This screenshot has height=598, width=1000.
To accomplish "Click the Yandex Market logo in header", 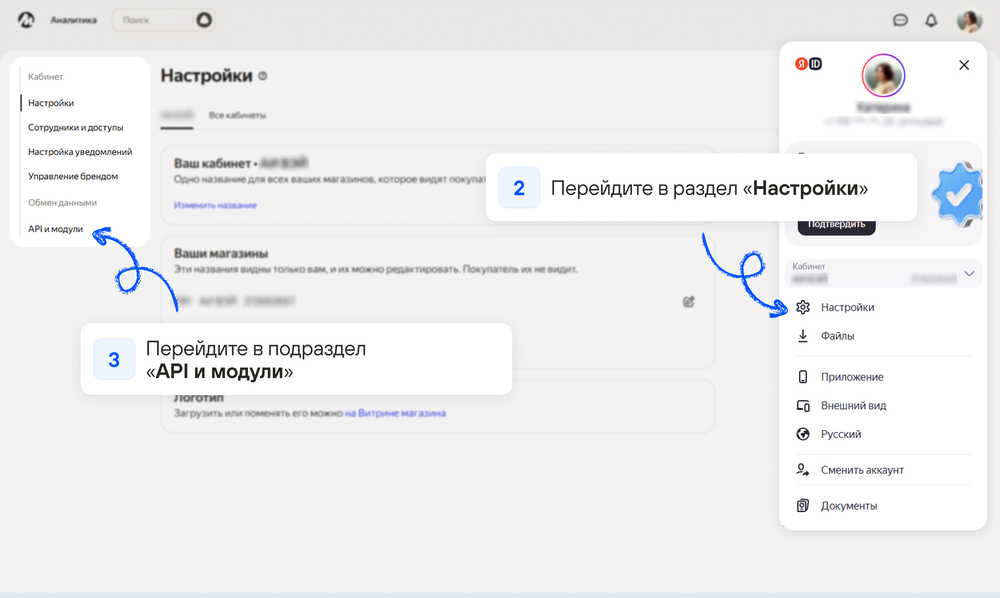I will point(26,20).
